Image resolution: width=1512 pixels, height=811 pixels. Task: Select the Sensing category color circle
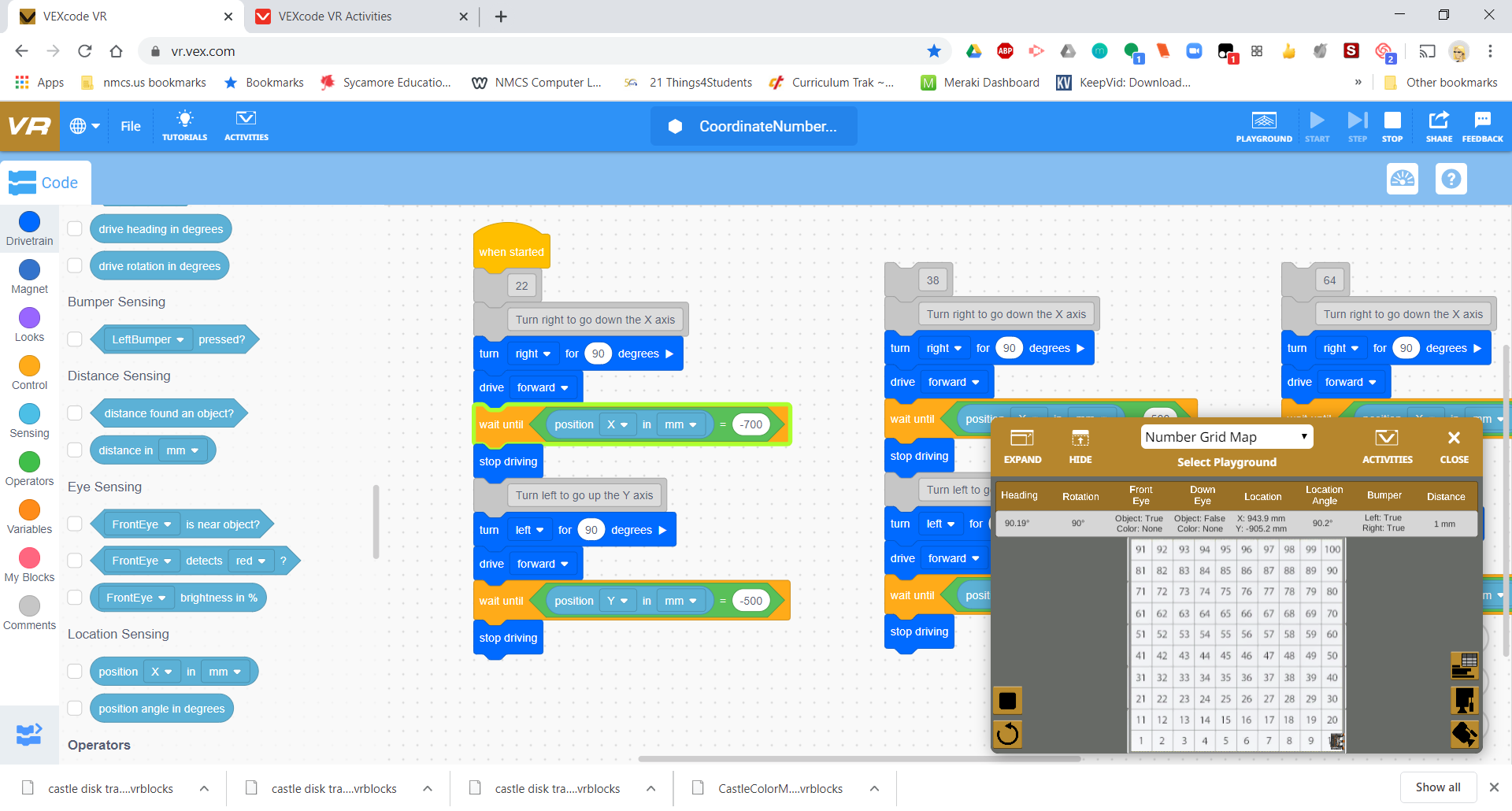(29, 414)
